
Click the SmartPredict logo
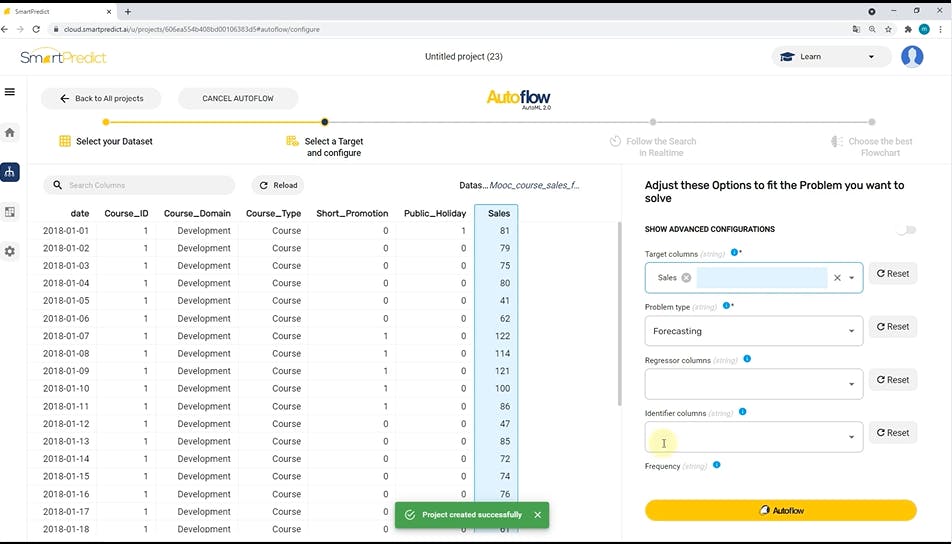click(x=63, y=56)
